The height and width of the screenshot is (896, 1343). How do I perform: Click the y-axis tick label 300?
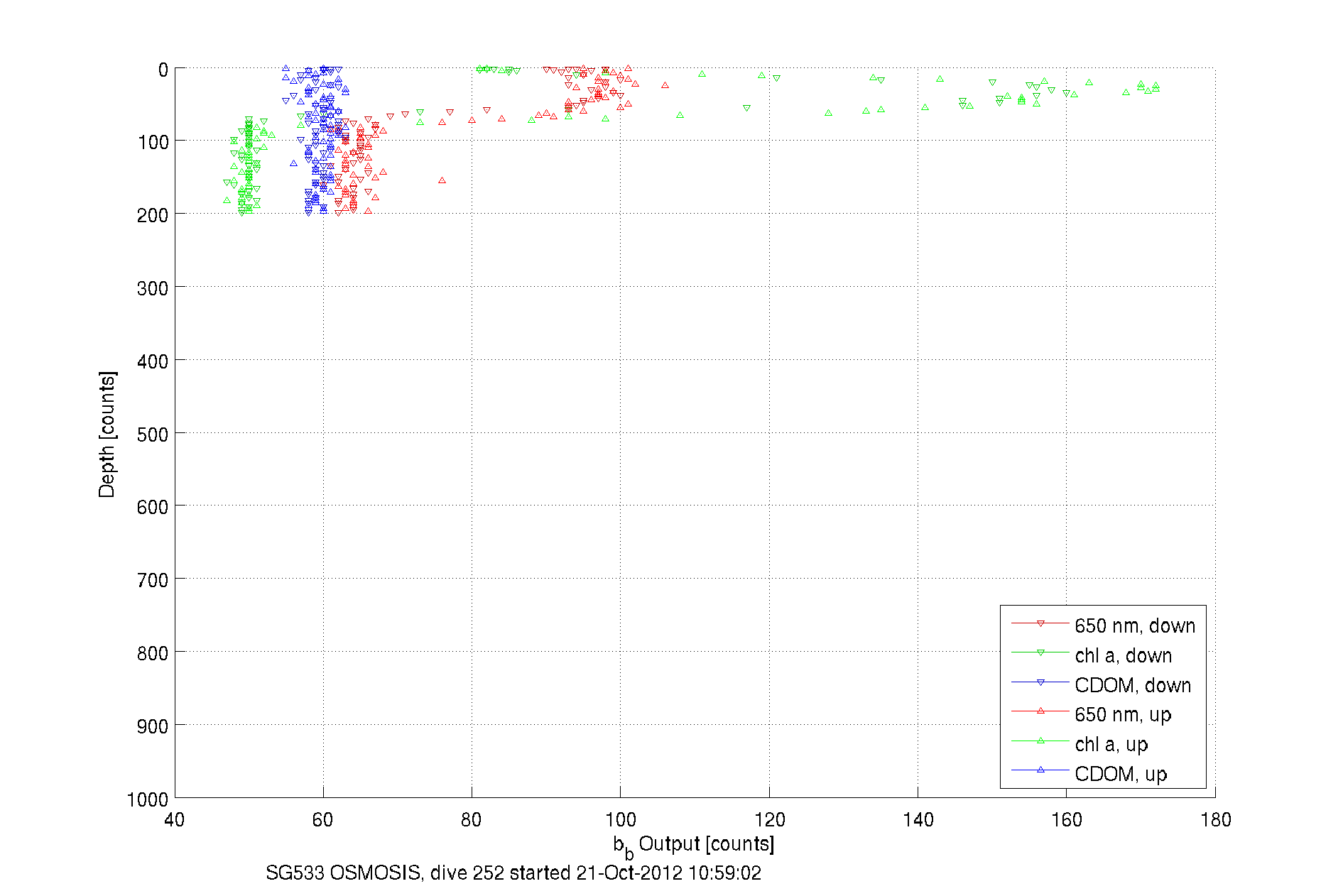click(153, 289)
